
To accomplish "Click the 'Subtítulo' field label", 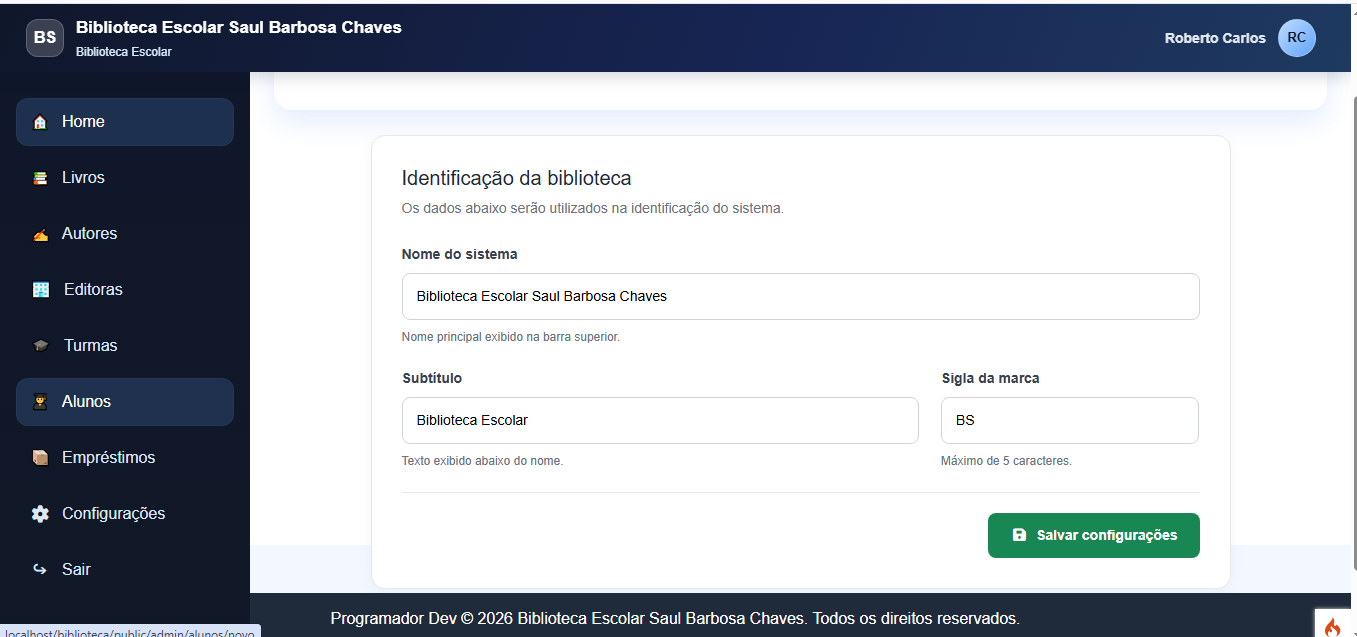I will click(x=432, y=378).
